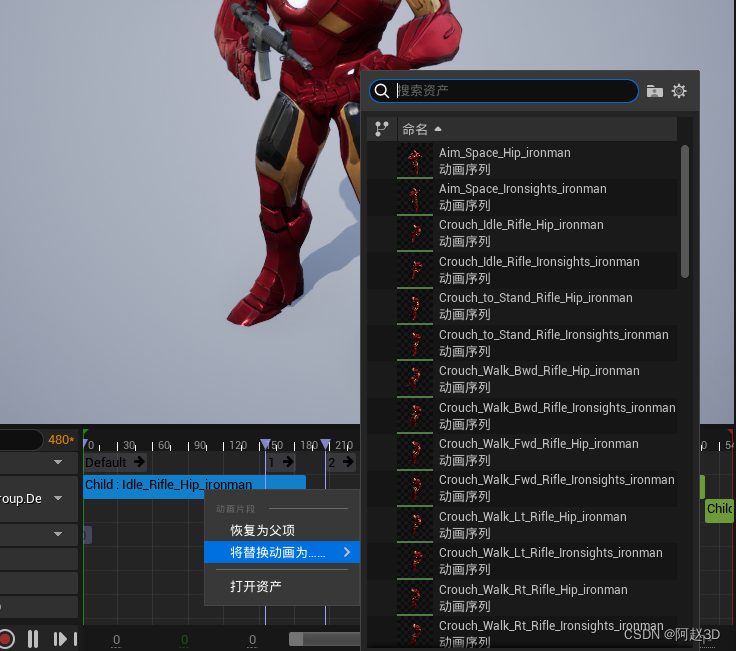Select Crouch_Walk_Rt_Rifle_Hip_ironman
The image size is (736, 651).
[x=522, y=598]
